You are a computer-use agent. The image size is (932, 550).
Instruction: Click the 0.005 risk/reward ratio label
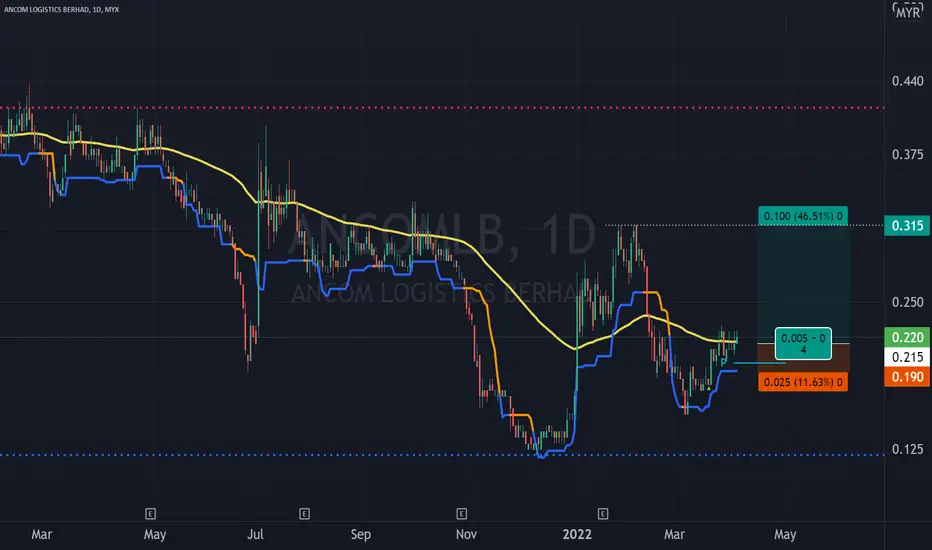(803, 344)
